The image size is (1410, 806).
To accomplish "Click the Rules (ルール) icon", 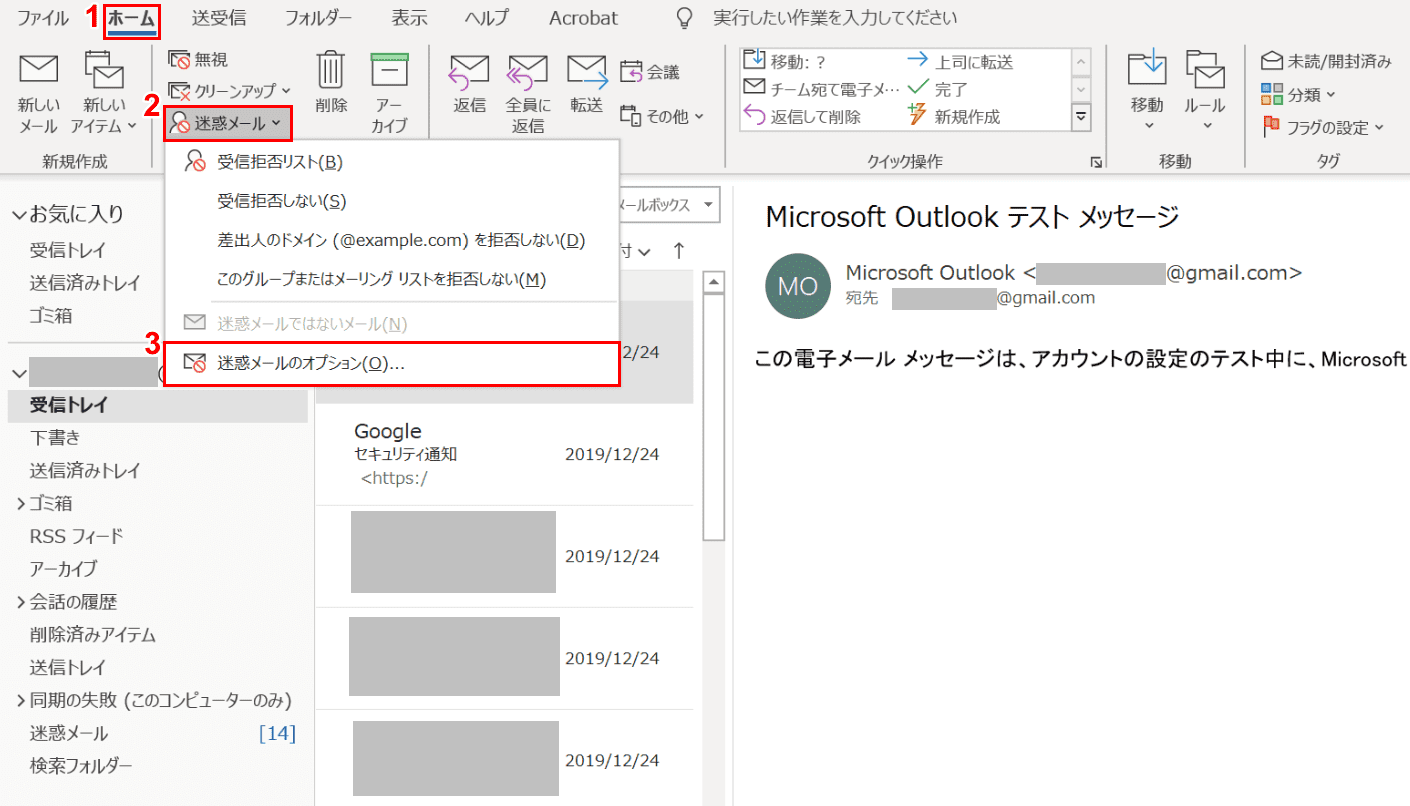I will (x=1206, y=72).
